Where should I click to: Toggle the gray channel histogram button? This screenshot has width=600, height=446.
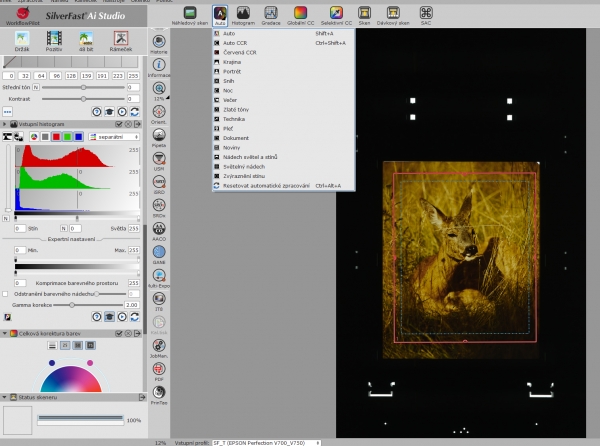[45, 137]
